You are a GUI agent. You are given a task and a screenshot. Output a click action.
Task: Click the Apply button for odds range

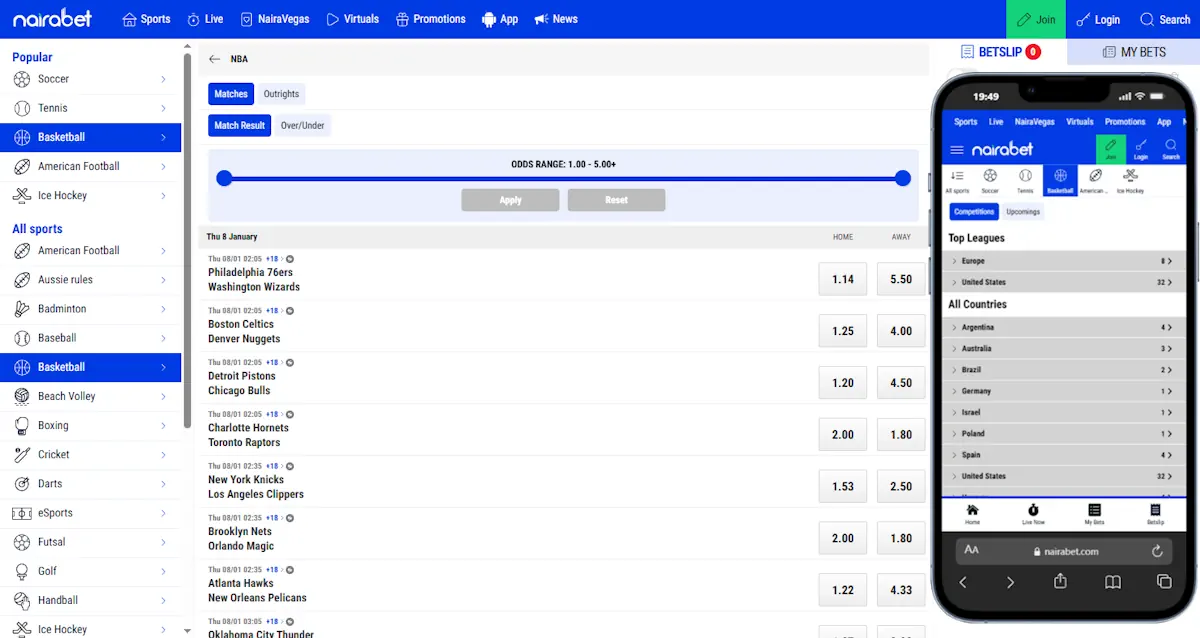point(510,199)
